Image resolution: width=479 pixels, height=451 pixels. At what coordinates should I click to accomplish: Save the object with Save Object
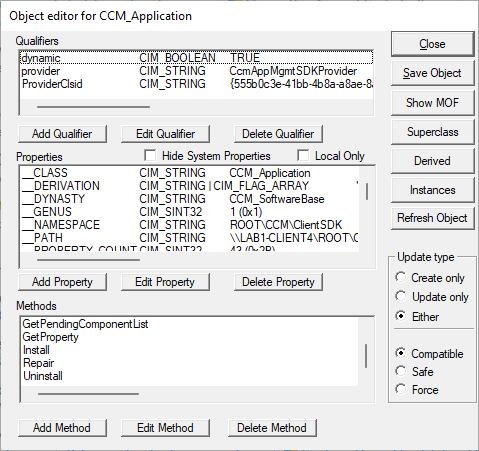click(x=432, y=73)
